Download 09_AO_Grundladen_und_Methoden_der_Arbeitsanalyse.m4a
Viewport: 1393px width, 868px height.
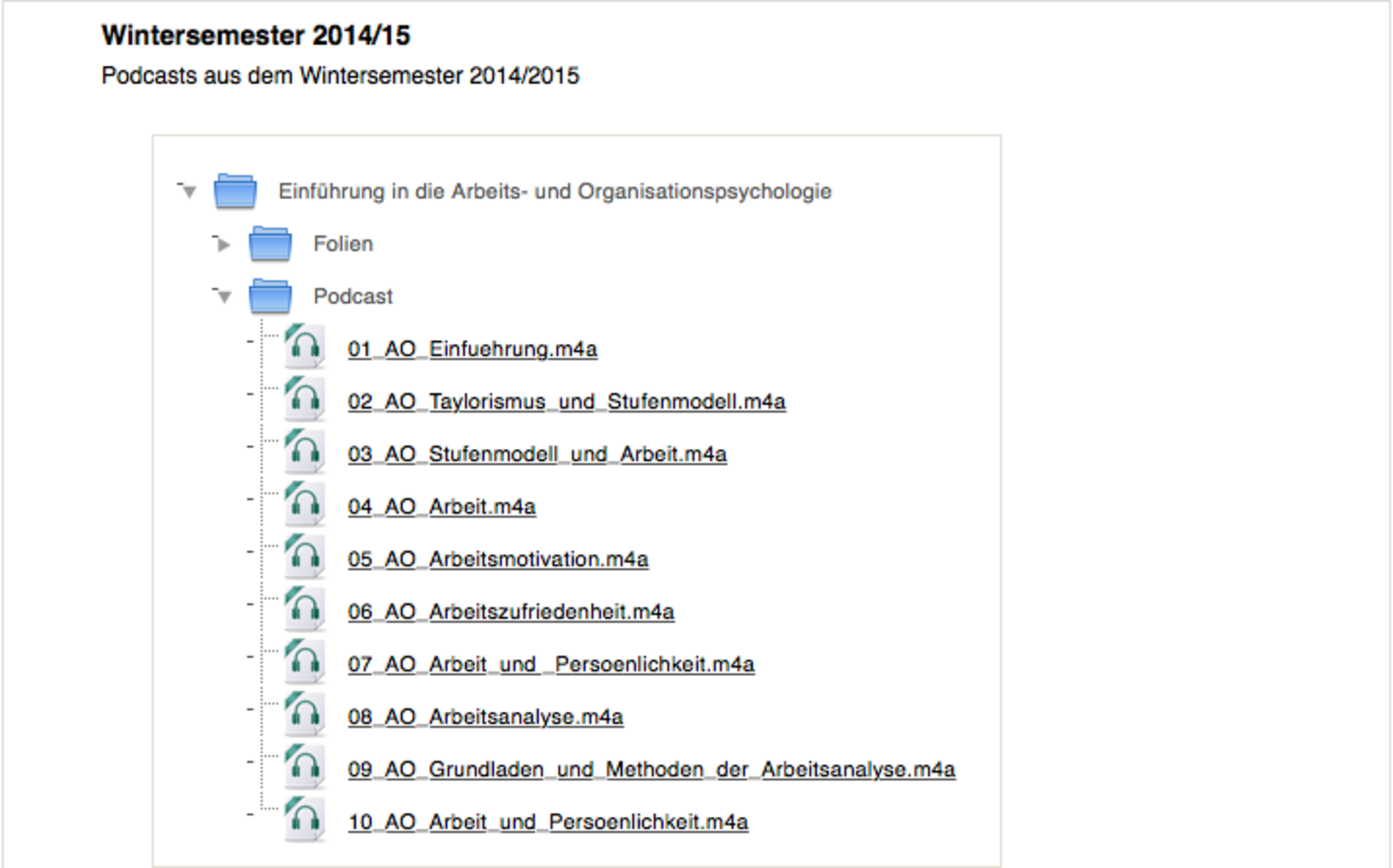point(651,769)
